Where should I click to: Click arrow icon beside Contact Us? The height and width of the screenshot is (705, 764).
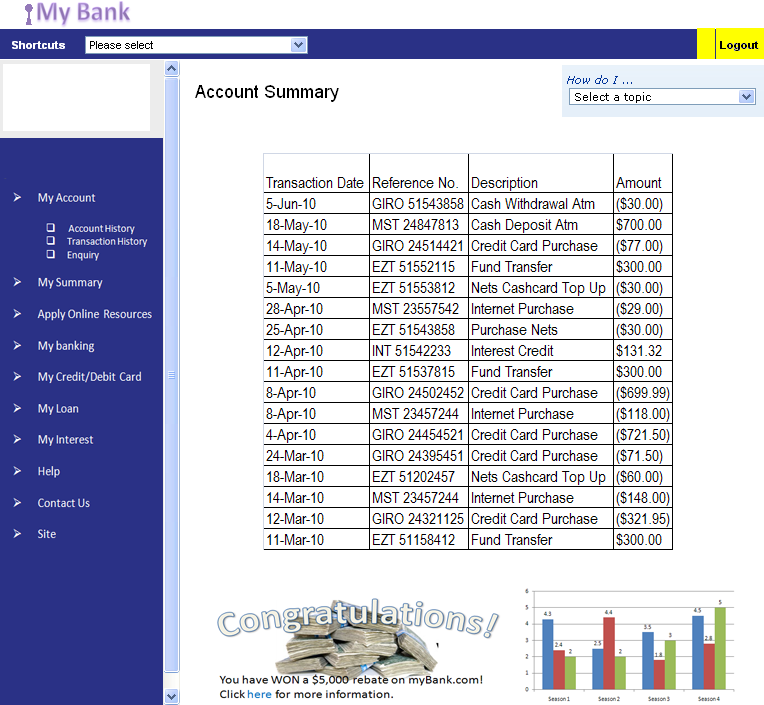click(x=17, y=503)
